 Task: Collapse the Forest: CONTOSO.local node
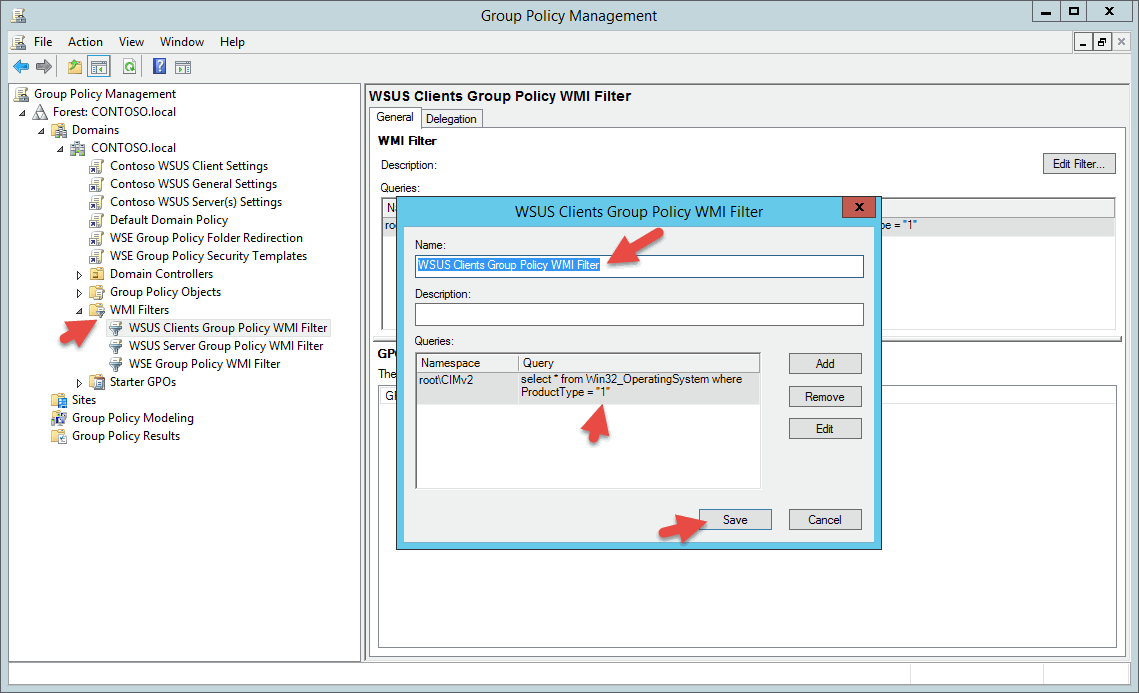click(23, 113)
